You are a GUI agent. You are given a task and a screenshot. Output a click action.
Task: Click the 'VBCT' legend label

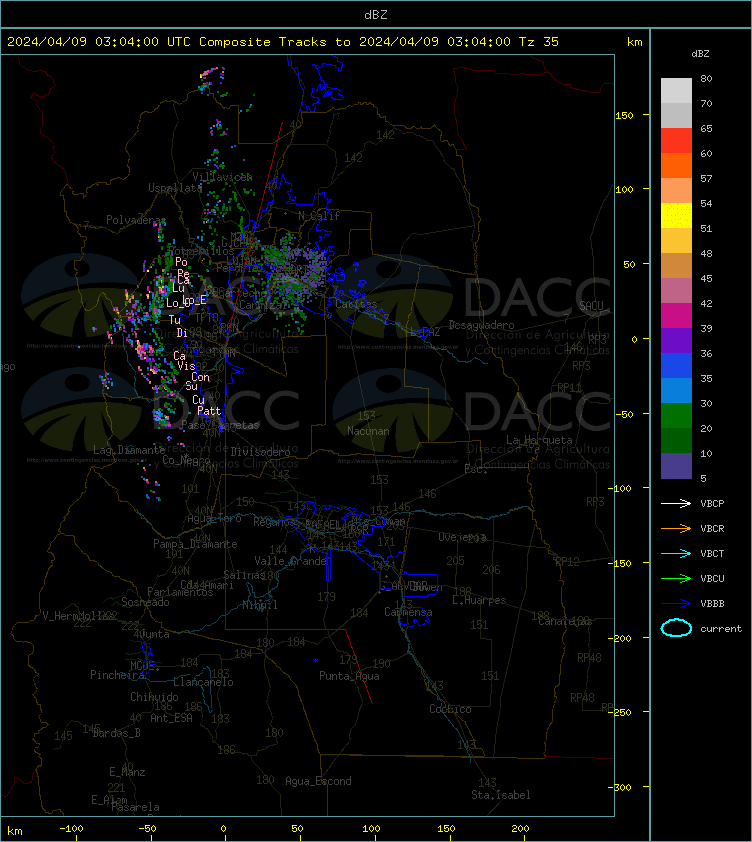[x=712, y=553]
